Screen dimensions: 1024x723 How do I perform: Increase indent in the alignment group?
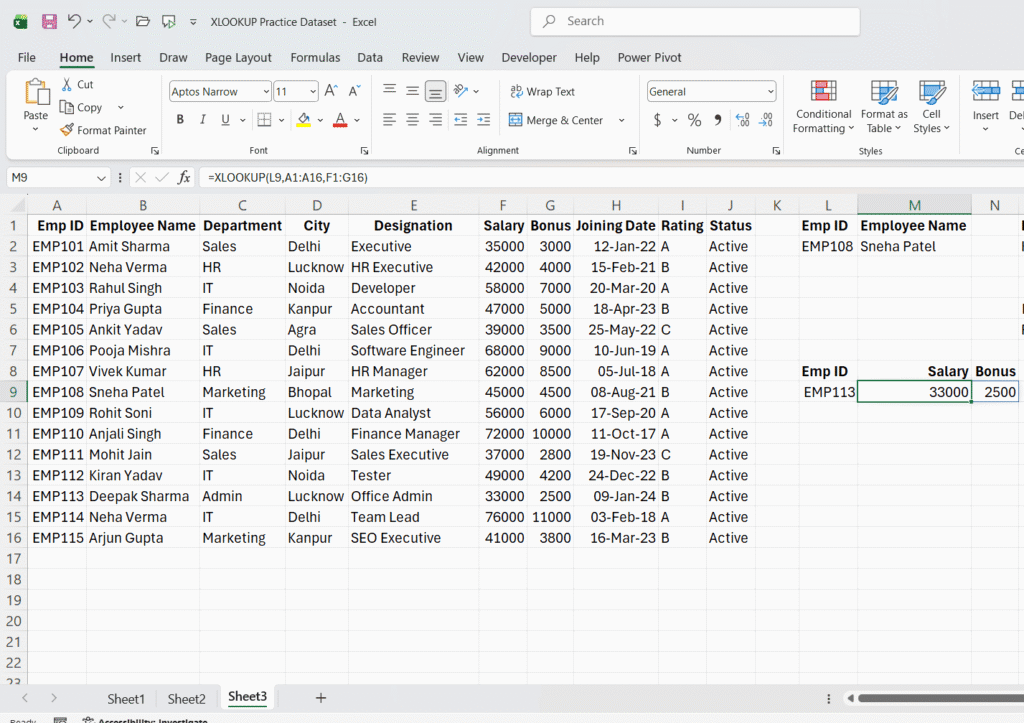[483, 120]
